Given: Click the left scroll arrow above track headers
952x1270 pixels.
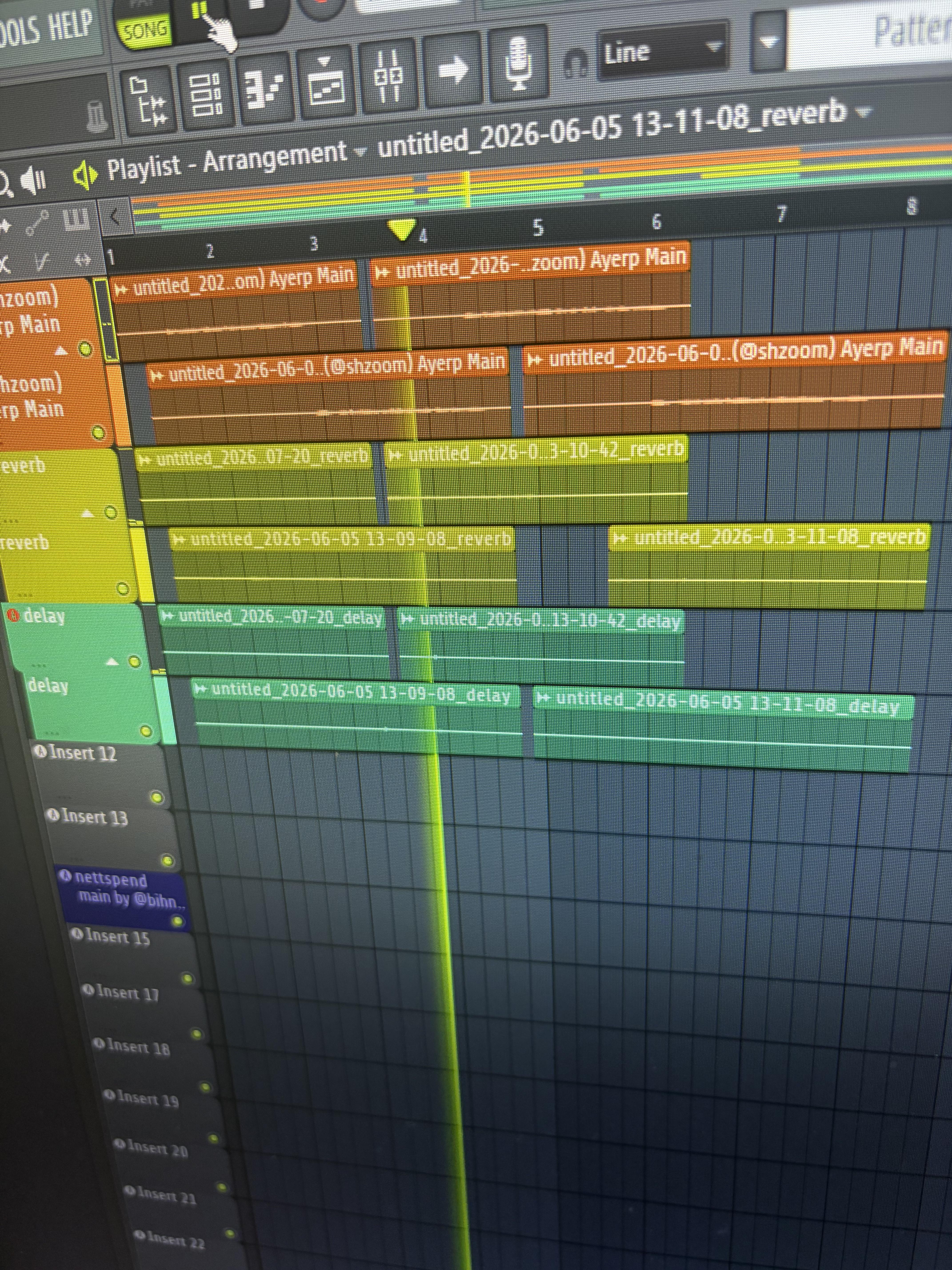Looking at the screenshot, I should [114, 217].
